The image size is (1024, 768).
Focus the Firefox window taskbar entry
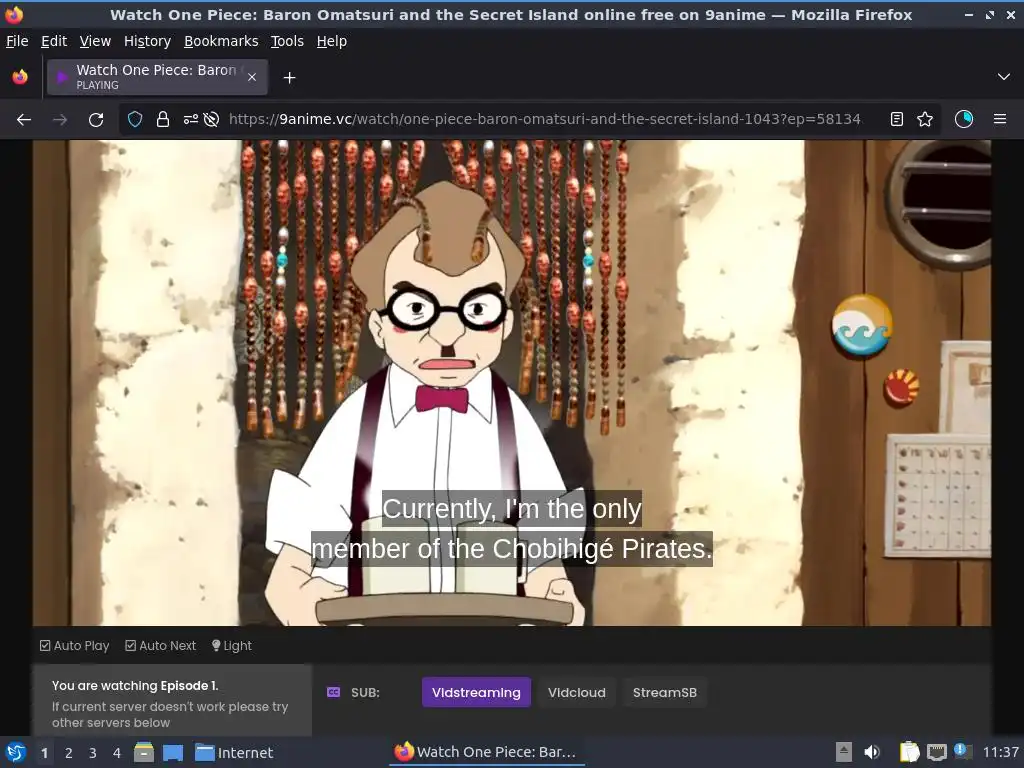(x=487, y=752)
